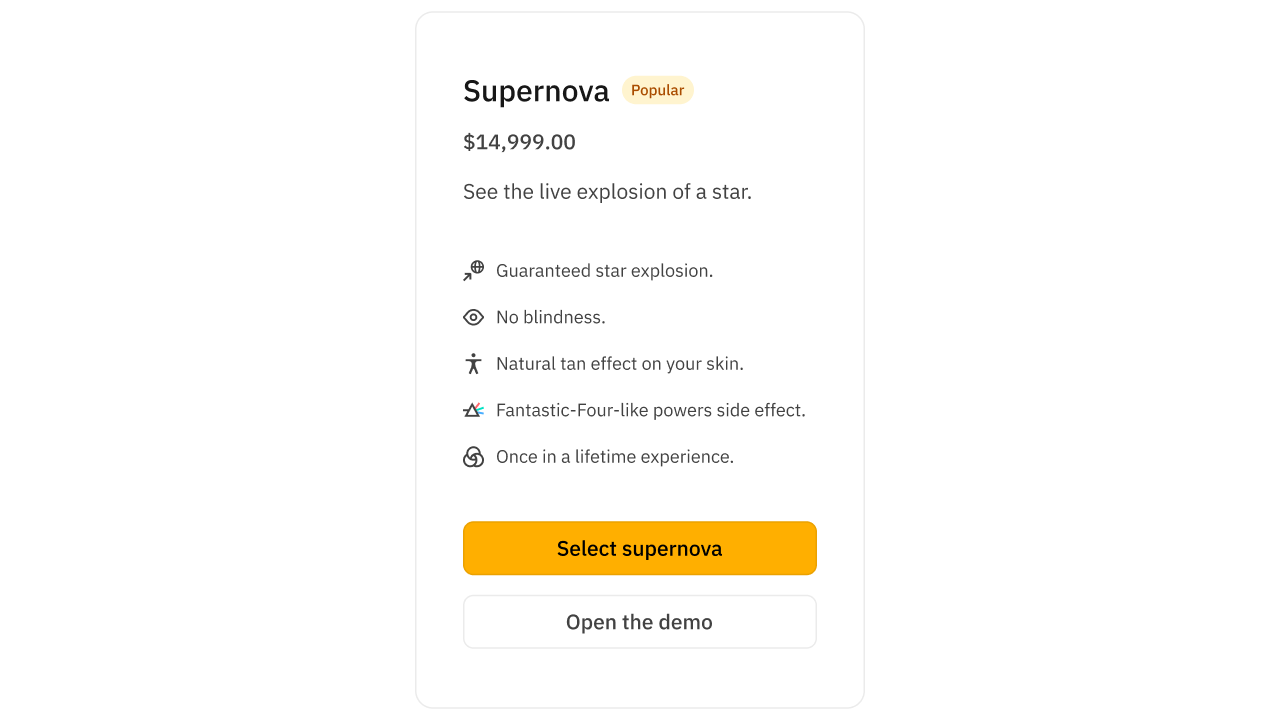Click the price label $14,999.00
This screenshot has width=1280, height=720.
[x=518, y=142]
